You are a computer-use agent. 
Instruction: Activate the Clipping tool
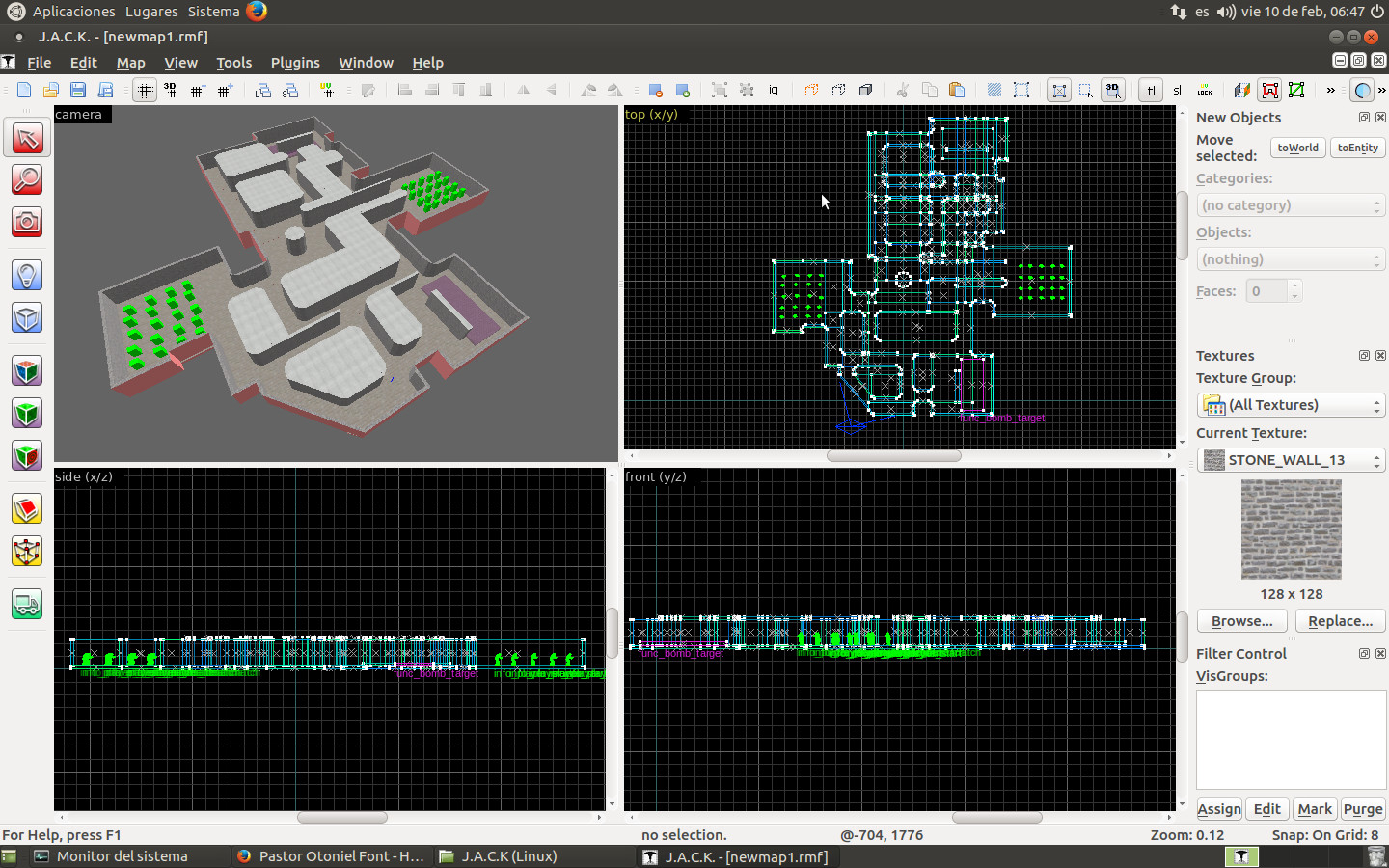coord(26,509)
